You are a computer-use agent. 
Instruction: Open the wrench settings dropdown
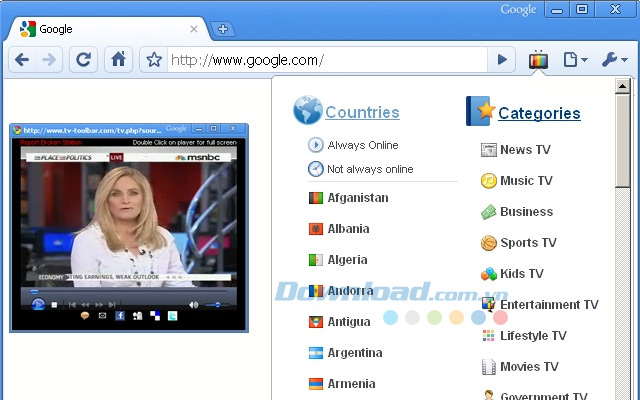(x=615, y=60)
